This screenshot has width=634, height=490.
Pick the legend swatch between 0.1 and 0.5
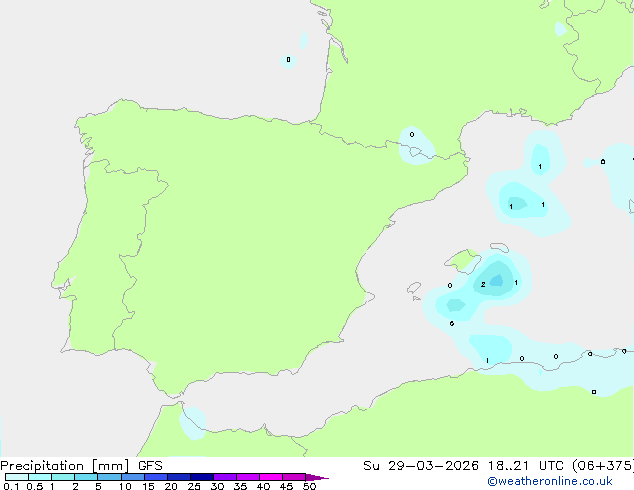tap(17, 477)
